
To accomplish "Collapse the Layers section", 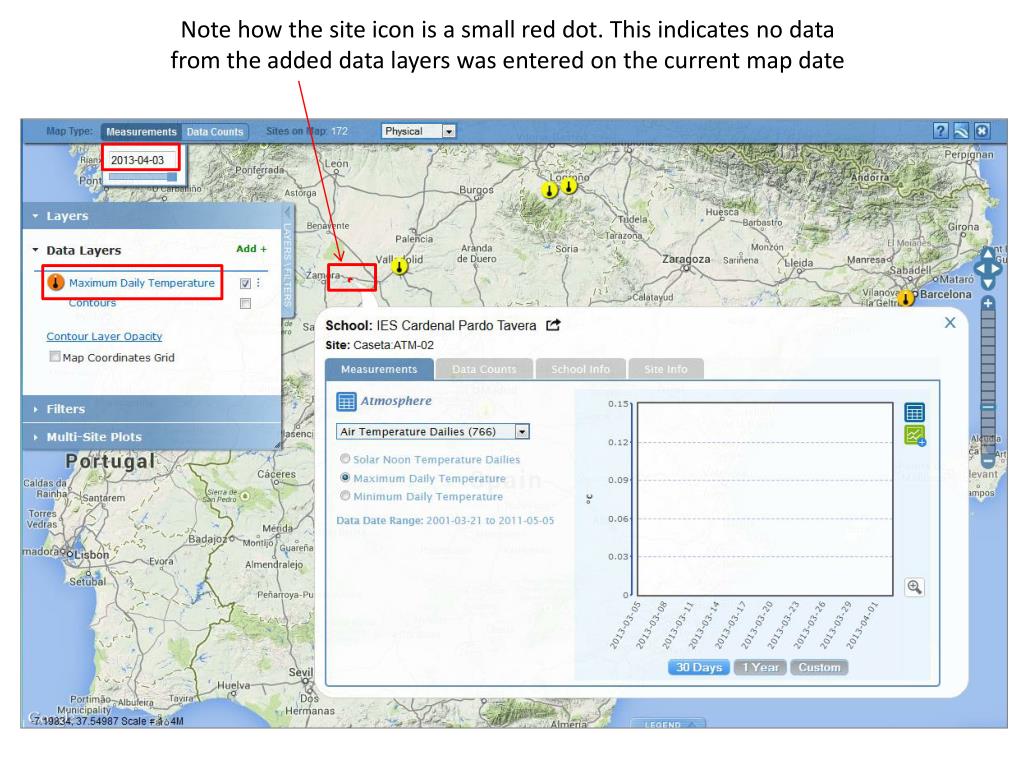I will tap(36, 216).
